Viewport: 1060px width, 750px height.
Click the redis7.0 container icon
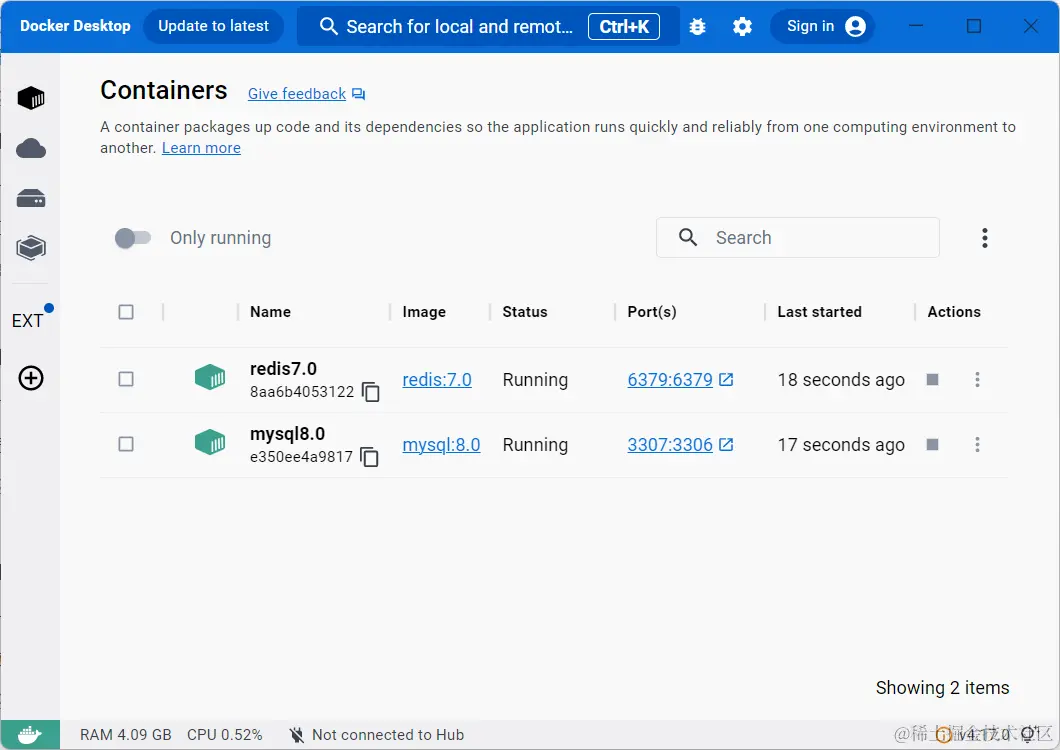(210, 377)
